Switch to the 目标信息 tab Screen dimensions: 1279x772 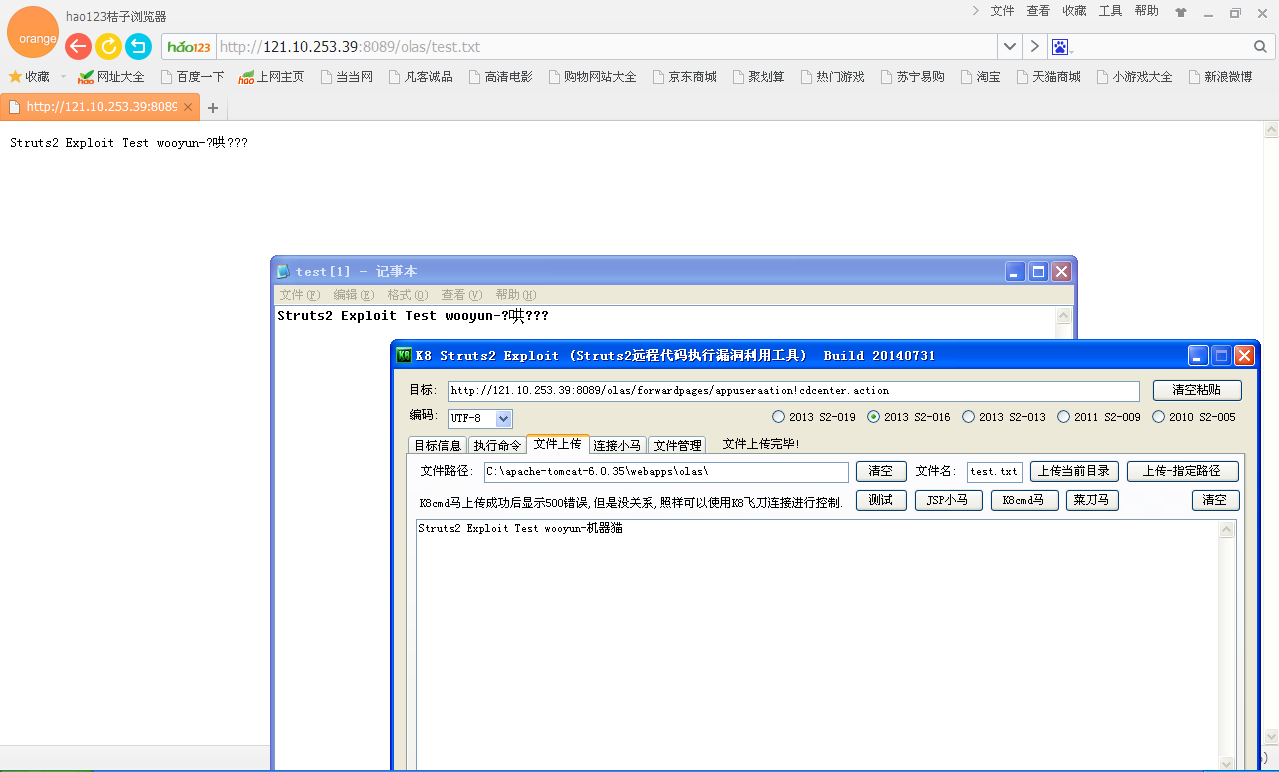tap(438, 445)
